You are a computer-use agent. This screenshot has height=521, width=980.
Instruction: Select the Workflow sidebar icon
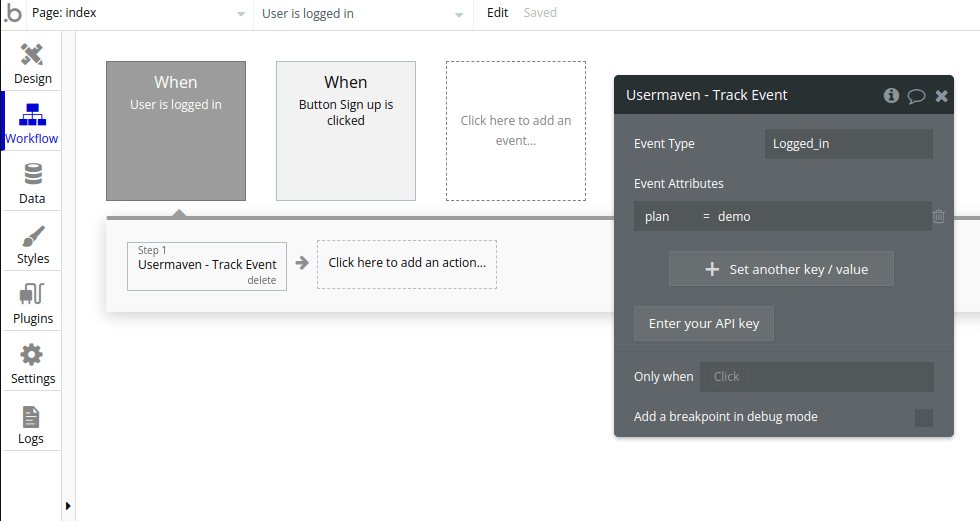(32, 114)
